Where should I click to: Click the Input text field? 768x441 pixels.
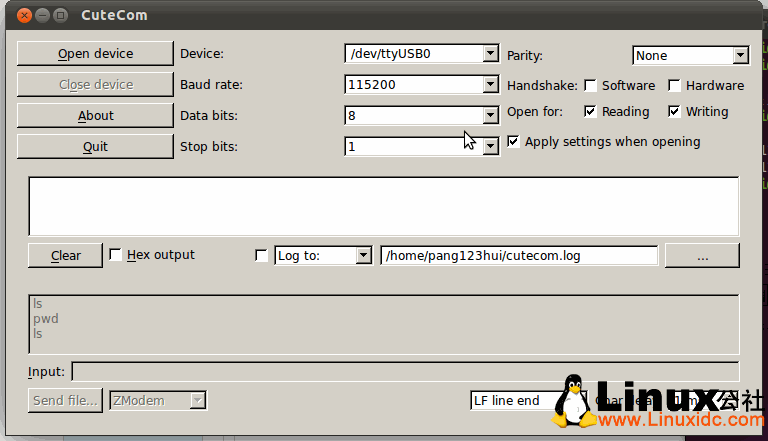pos(405,371)
